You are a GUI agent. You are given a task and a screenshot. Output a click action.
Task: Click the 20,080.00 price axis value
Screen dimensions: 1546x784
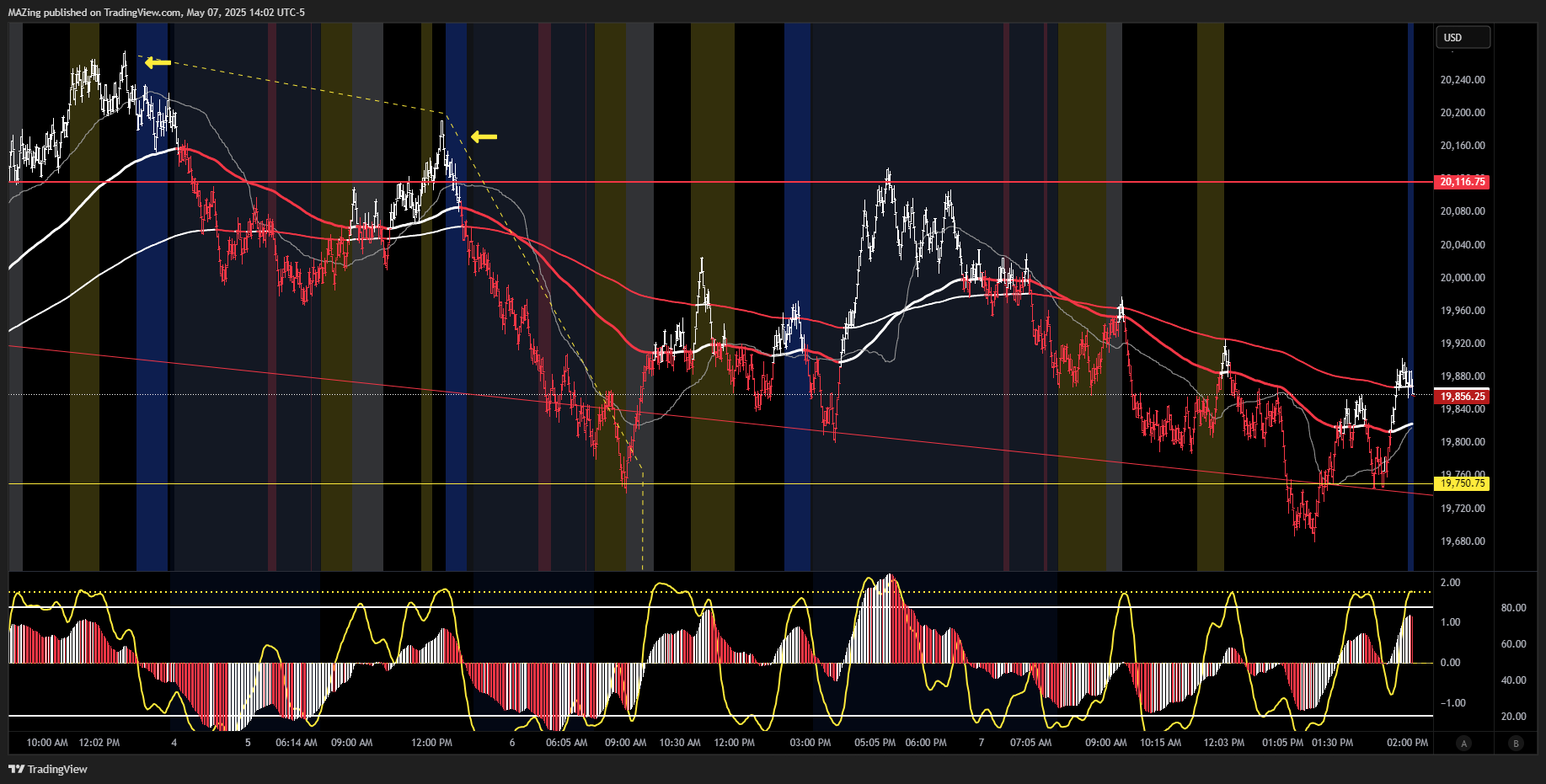click(1463, 211)
